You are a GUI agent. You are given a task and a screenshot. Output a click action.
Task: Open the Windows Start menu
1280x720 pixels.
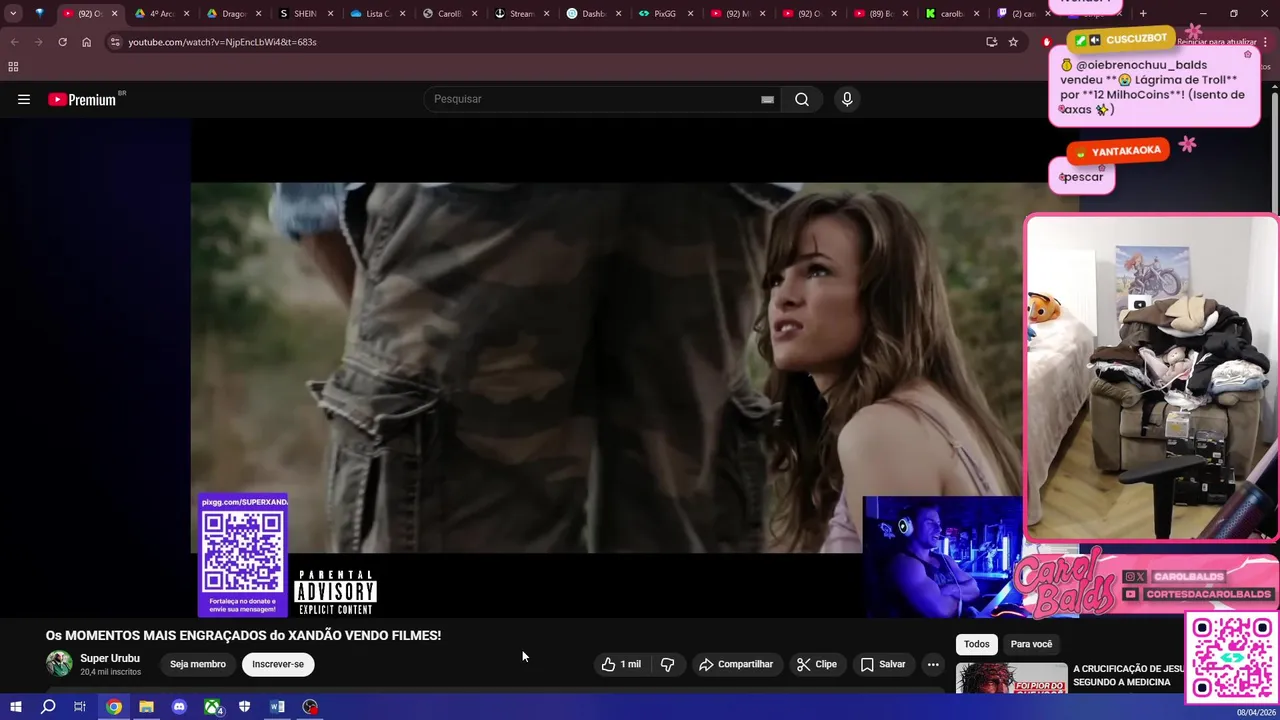click(x=15, y=707)
